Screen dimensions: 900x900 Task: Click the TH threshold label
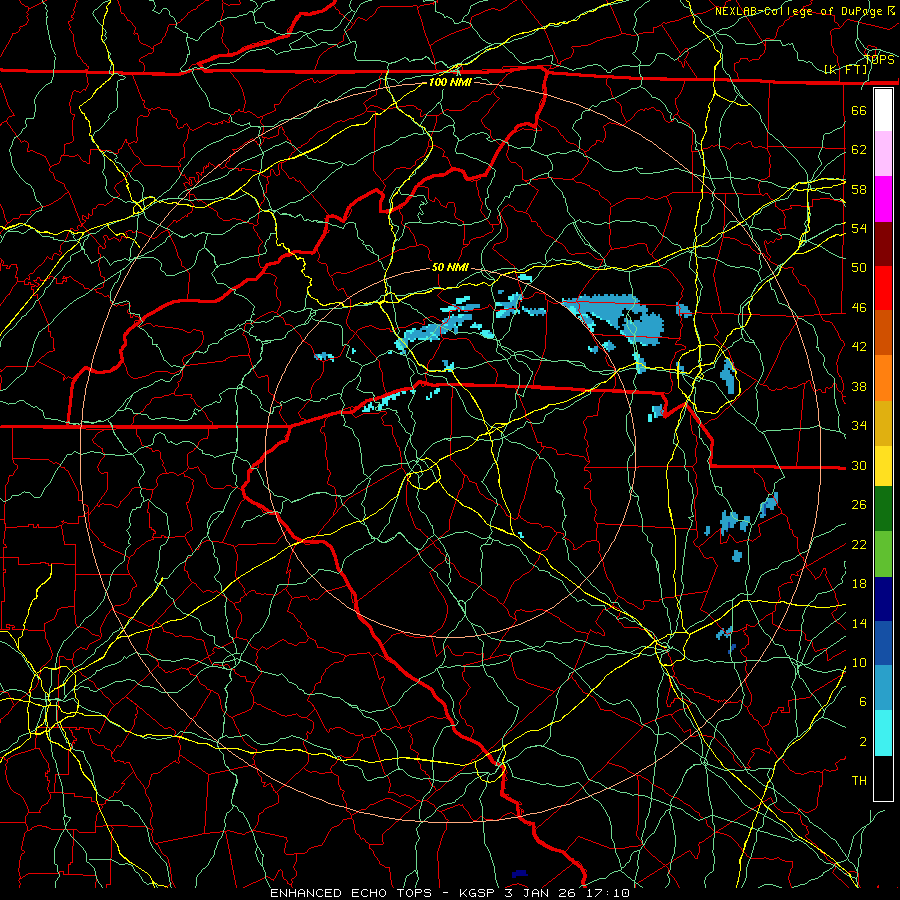point(859,781)
